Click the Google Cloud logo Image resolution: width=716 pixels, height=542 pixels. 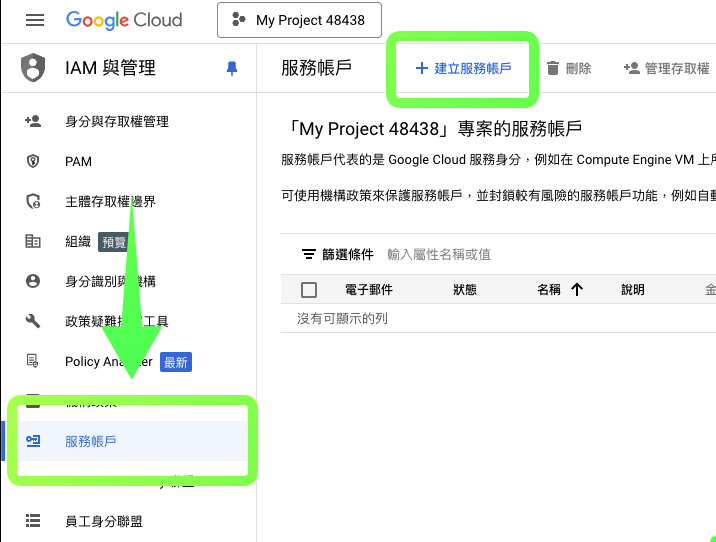click(124, 20)
